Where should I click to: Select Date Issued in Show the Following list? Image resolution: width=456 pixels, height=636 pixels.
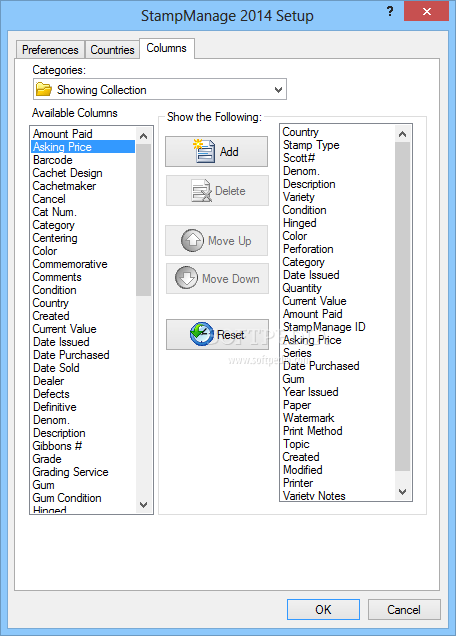tap(338, 275)
